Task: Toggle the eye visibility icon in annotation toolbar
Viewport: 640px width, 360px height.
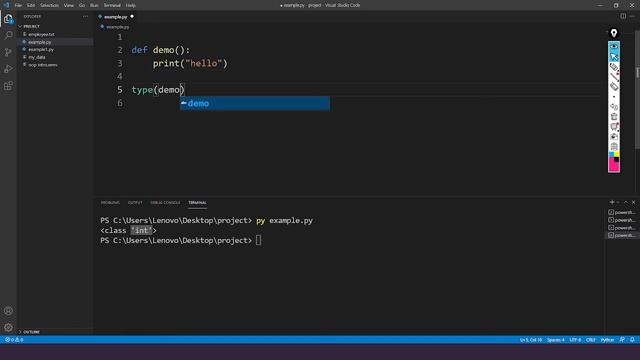Action: pos(614,47)
